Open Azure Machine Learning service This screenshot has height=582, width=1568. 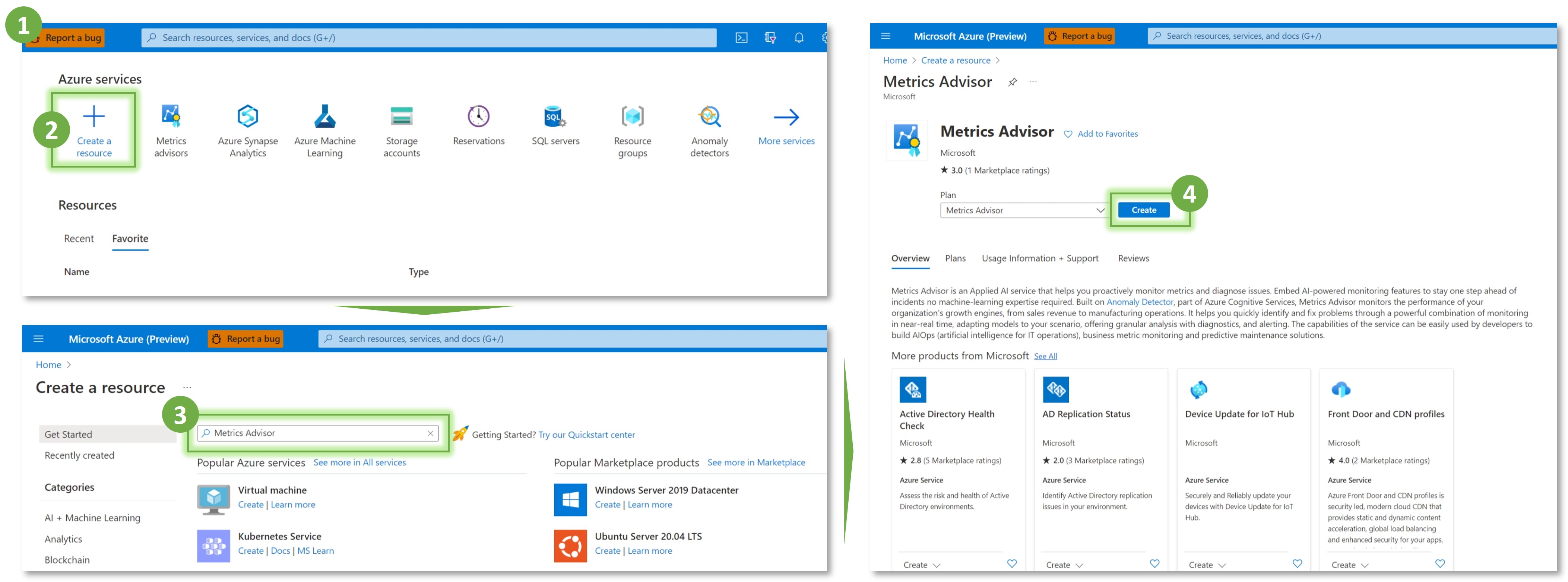tap(324, 116)
